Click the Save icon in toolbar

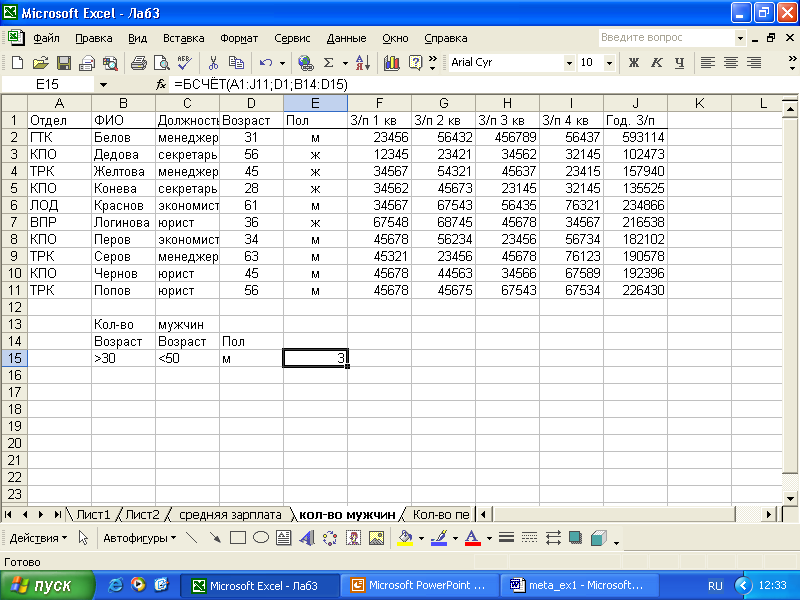(x=63, y=63)
